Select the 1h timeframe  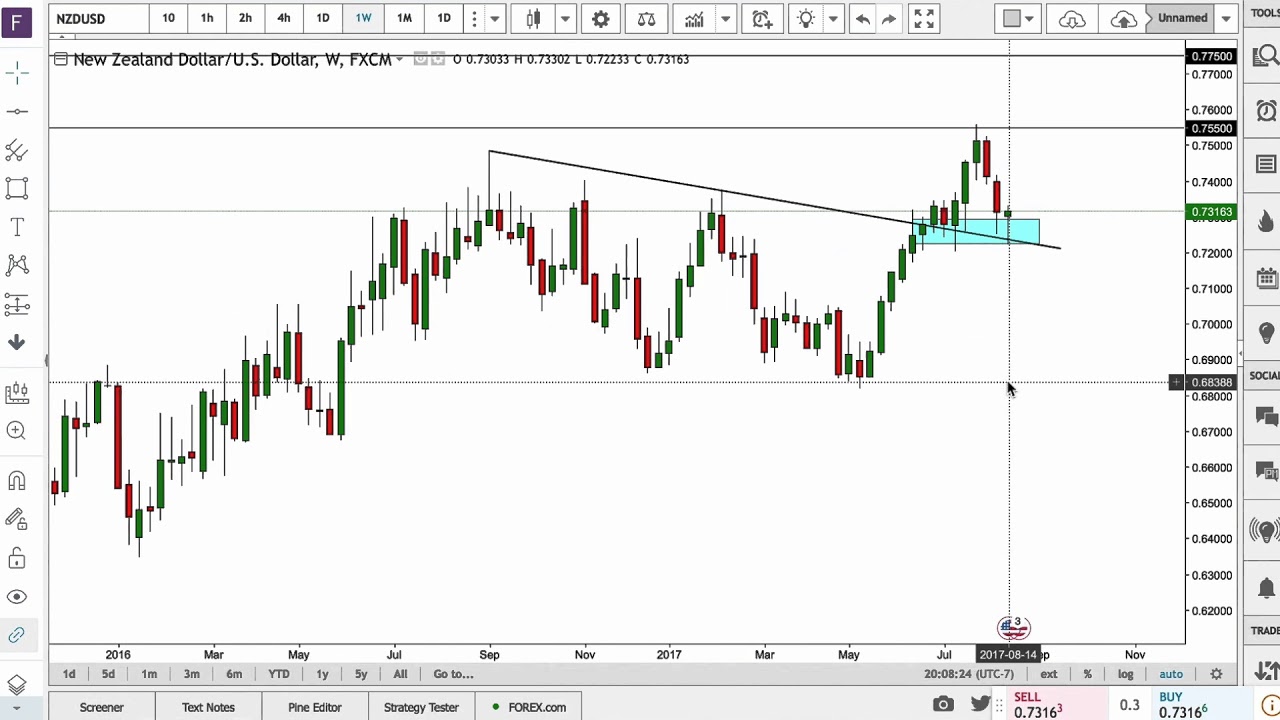point(207,18)
